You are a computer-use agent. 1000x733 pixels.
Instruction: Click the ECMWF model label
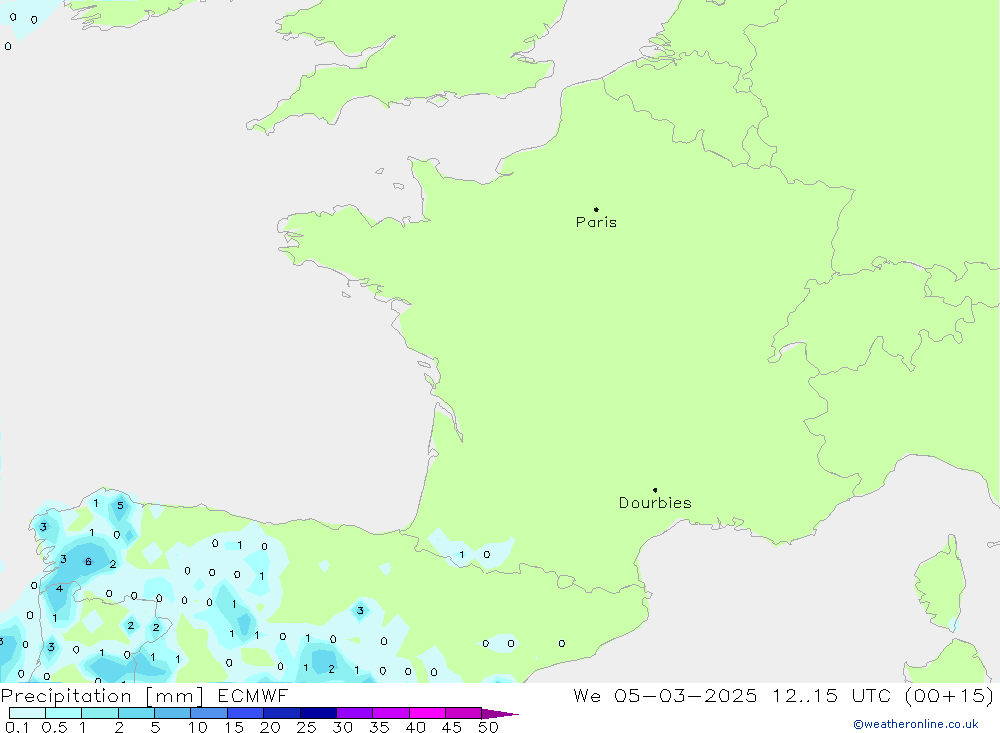coord(253,695)
